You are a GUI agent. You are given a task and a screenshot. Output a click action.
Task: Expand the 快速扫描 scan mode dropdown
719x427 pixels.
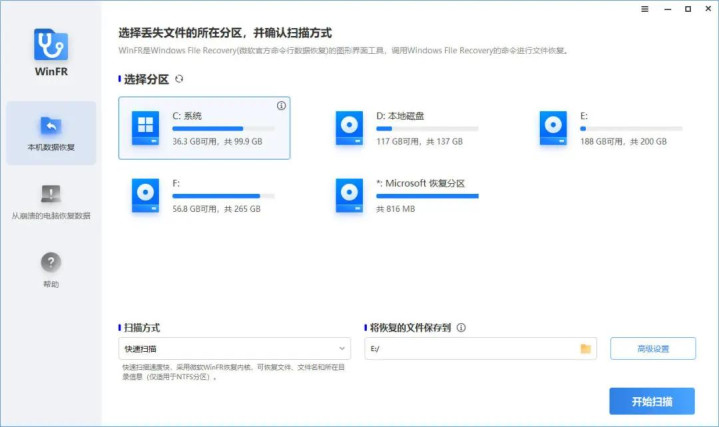tap(234, 349)
